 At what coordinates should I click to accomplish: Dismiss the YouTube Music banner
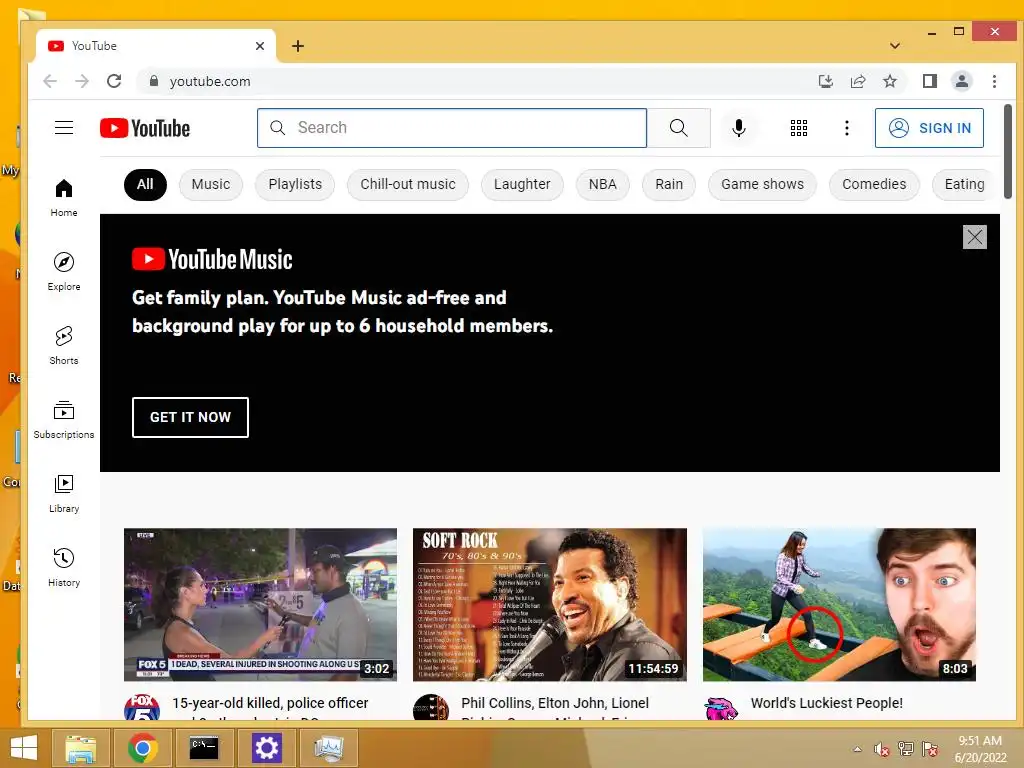pos(974,237)
